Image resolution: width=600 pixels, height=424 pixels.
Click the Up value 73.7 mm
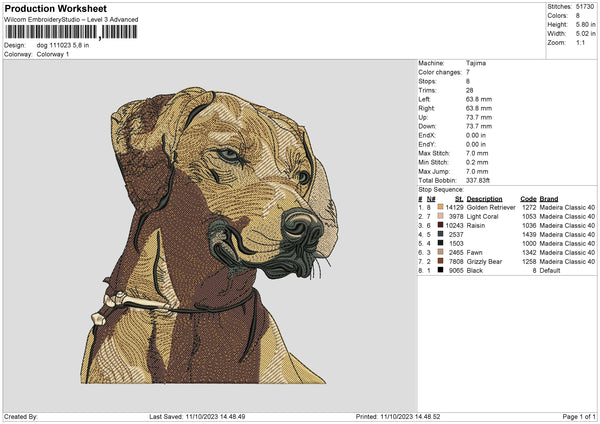(x=479, y=117)
